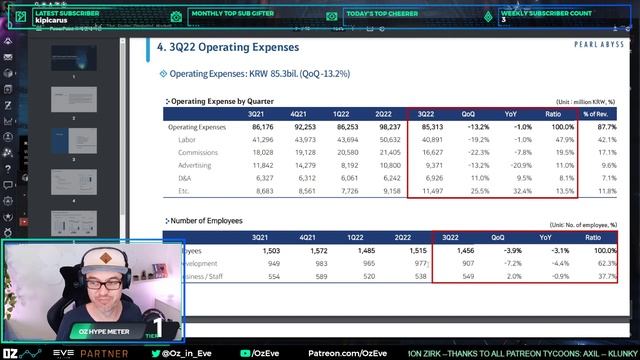Click the gear-shaped icon below chat icon
Image resolution: width=640 pixels, height=360 pixels.
8,201
